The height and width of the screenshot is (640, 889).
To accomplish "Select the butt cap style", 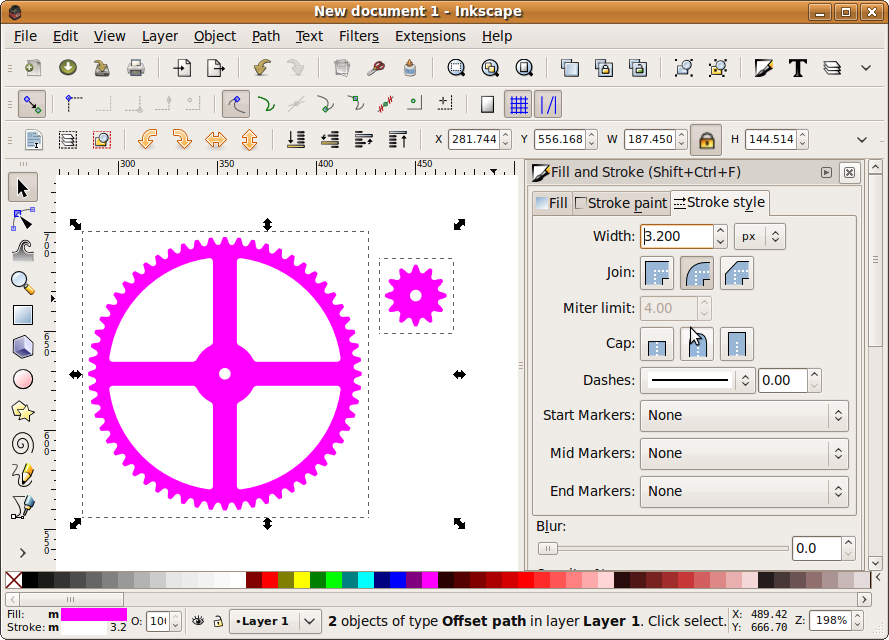I will tap(657, 344).
